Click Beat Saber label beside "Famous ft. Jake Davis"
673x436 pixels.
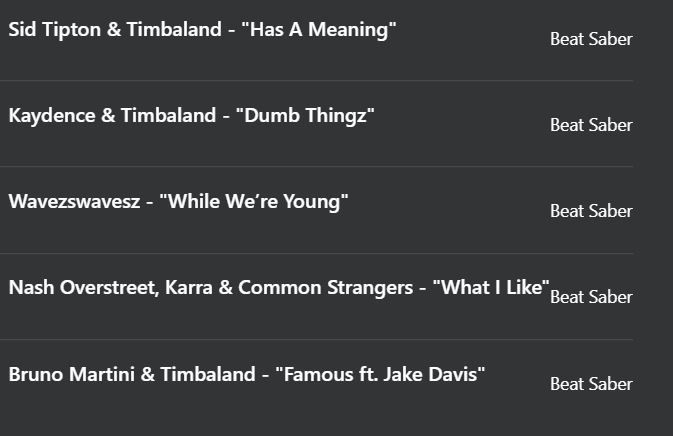tap(591, 384)
